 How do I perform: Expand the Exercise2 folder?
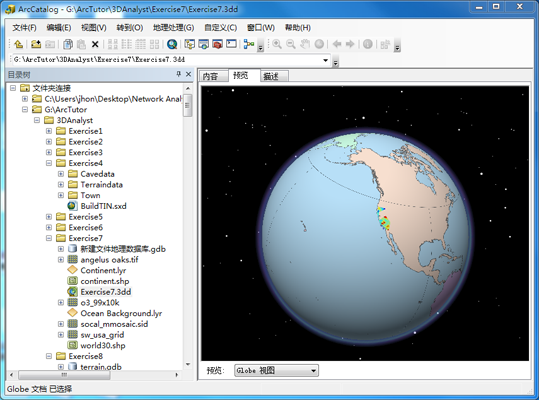coord(49,142)
